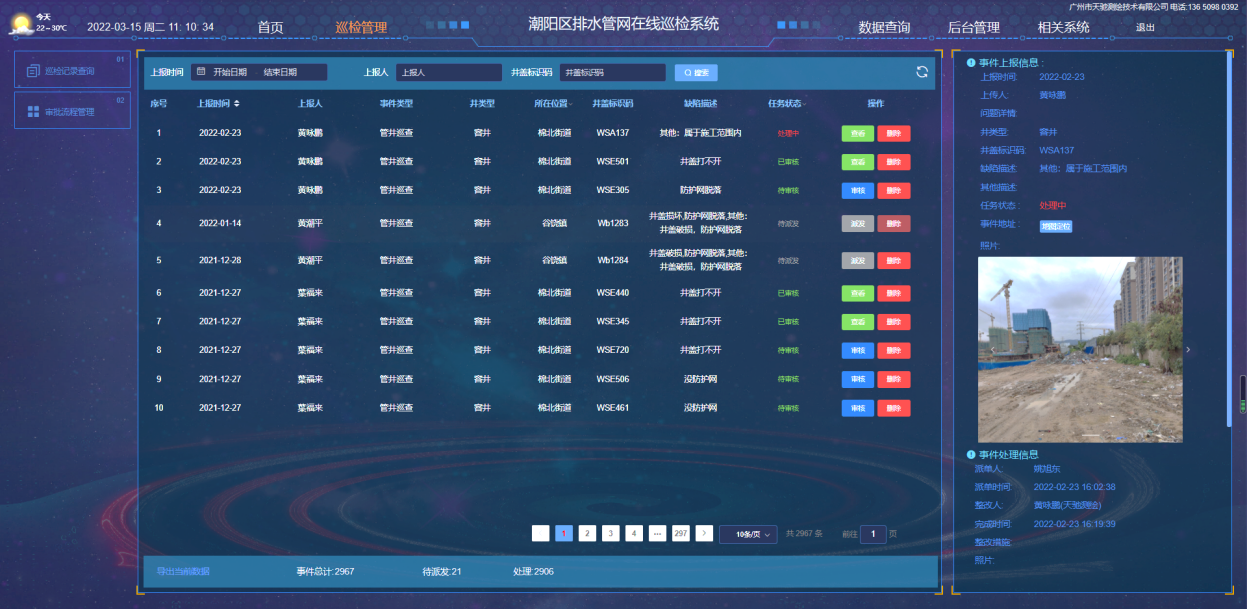
Task: Expand the 任务状态 column filter
Action: tap(804, 104)
